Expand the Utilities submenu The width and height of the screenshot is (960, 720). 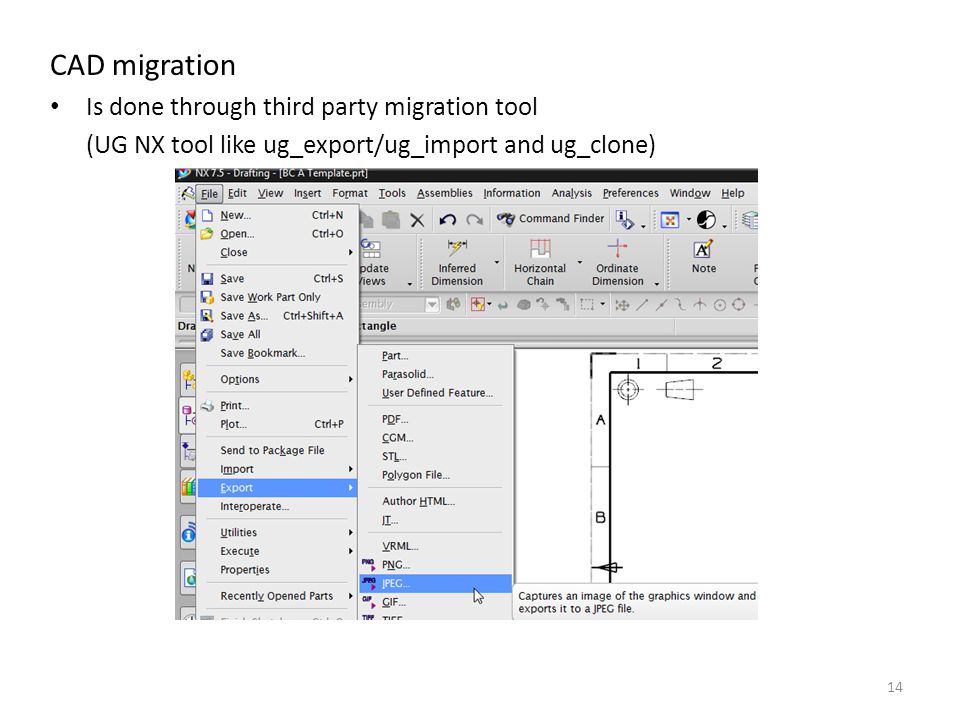point(277,533)
